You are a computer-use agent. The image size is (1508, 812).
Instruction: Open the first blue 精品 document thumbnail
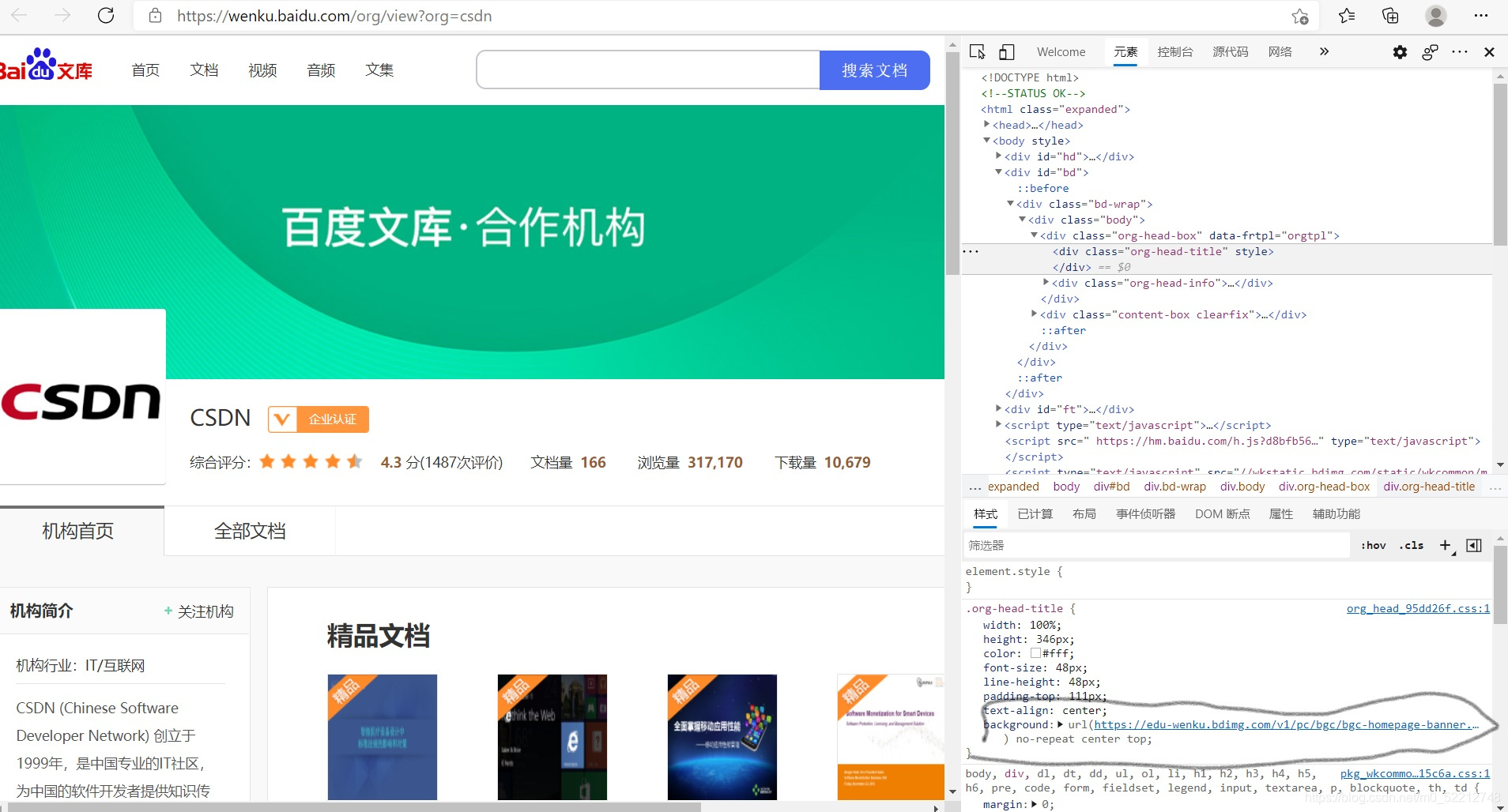tap(383, 737)
